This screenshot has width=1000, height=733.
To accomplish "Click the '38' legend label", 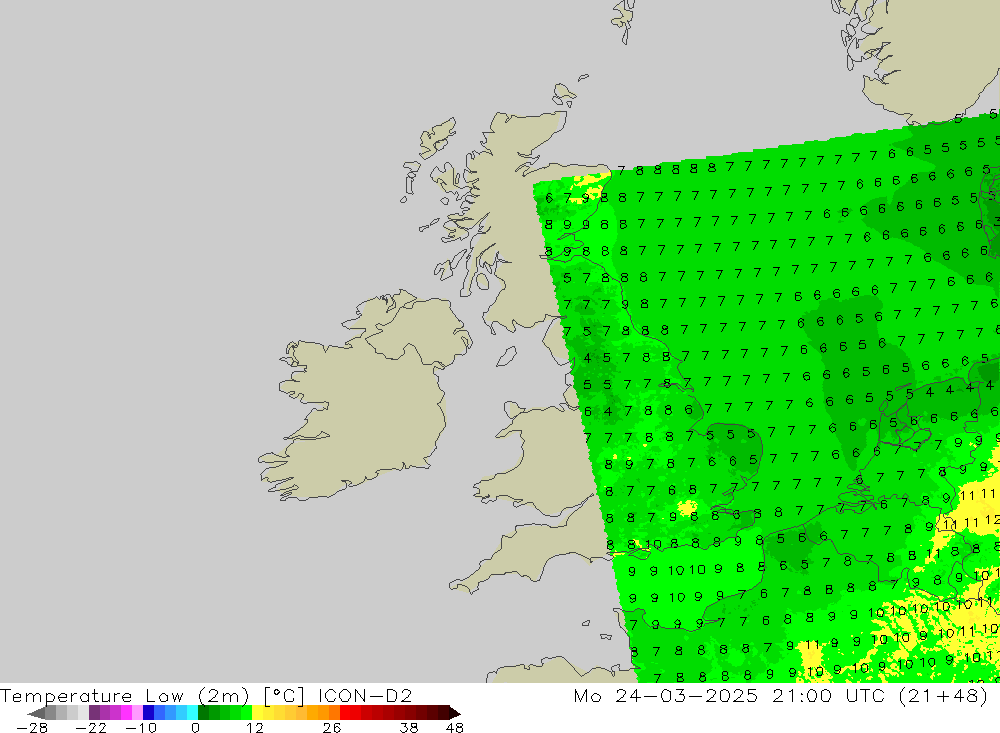I will pyautogui.click(x=409, y=728).
